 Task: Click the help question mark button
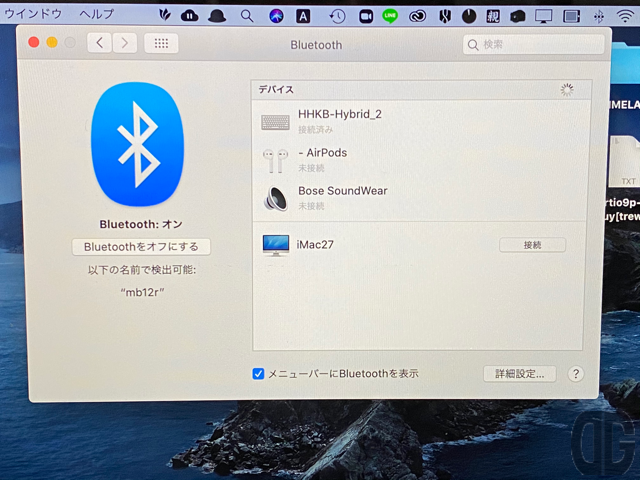pos(576,373)
